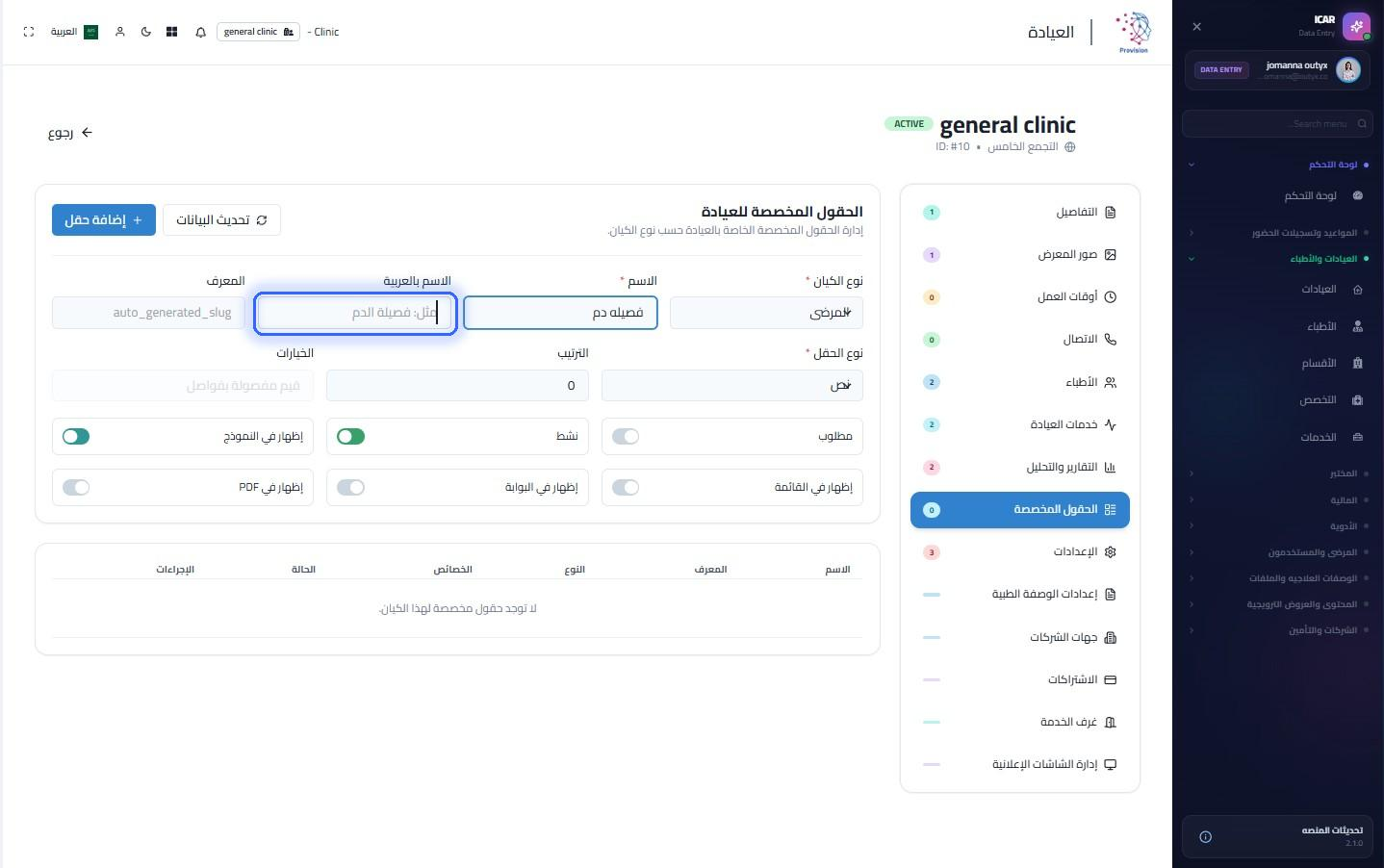1384x868 pixels.
Task: Click the info icon in platform updates
Action: click(1205, 836)
